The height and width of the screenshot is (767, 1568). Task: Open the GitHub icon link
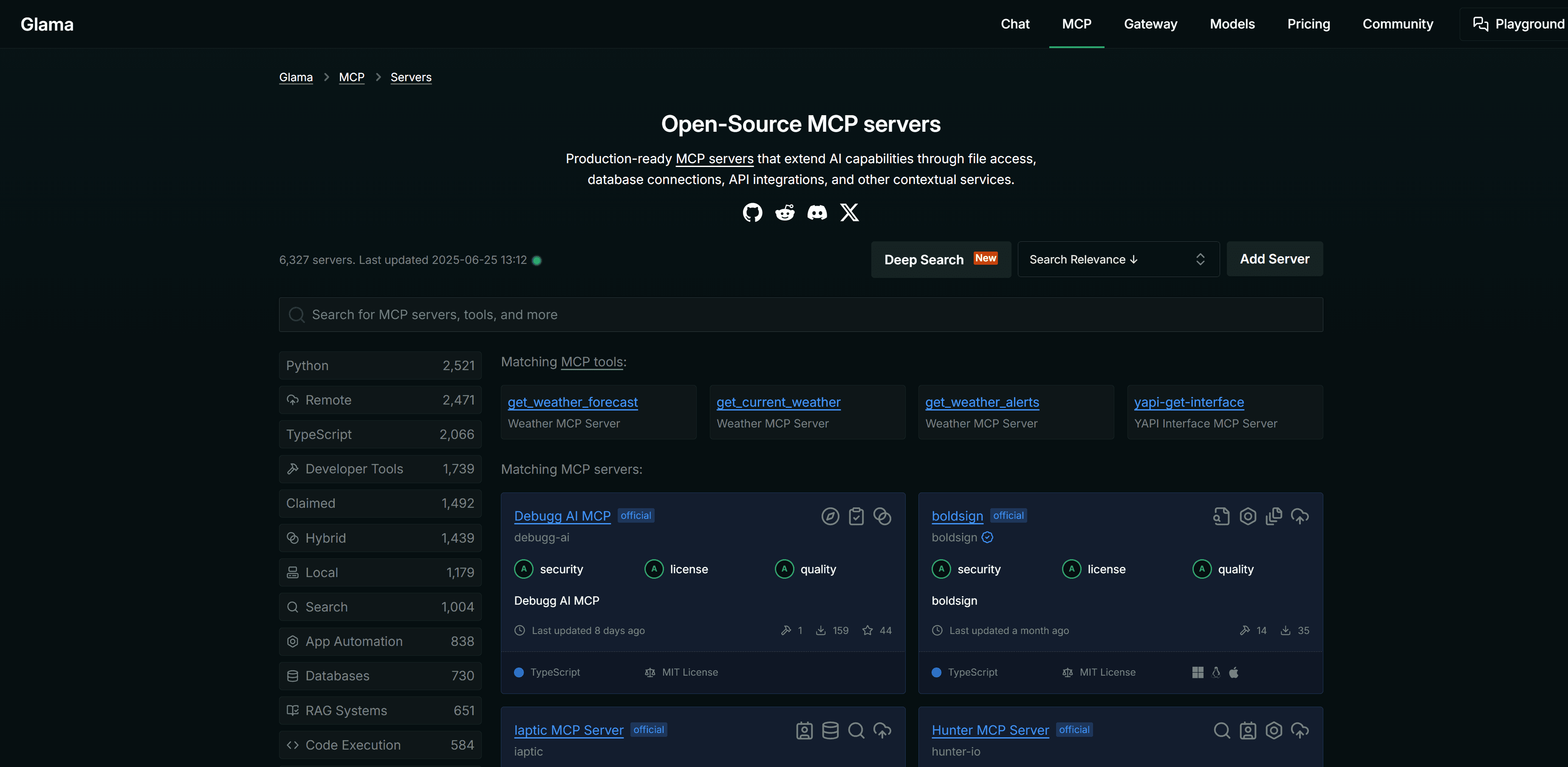[x=752, y=212]
